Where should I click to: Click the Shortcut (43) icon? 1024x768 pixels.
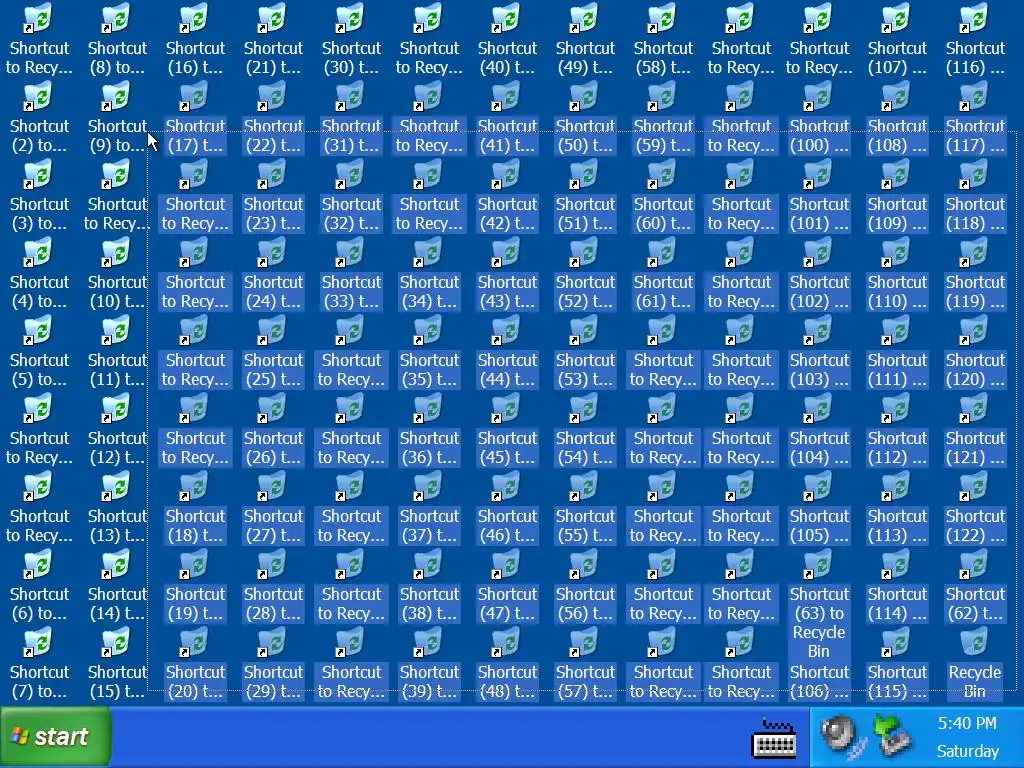pyautogui.click(x=507, y=252)
